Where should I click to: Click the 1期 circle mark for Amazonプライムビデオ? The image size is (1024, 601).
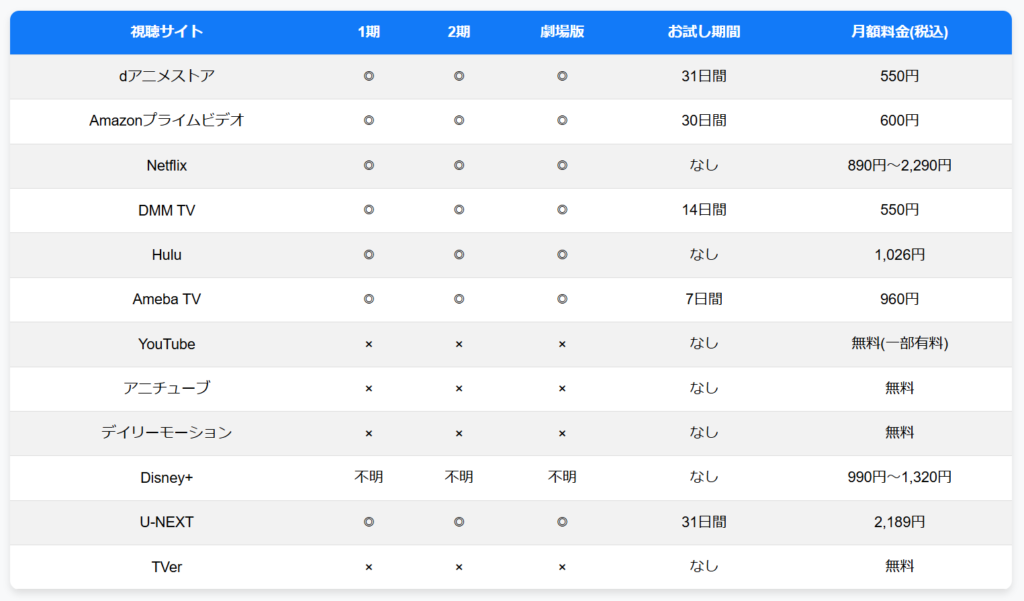[368, 120]
